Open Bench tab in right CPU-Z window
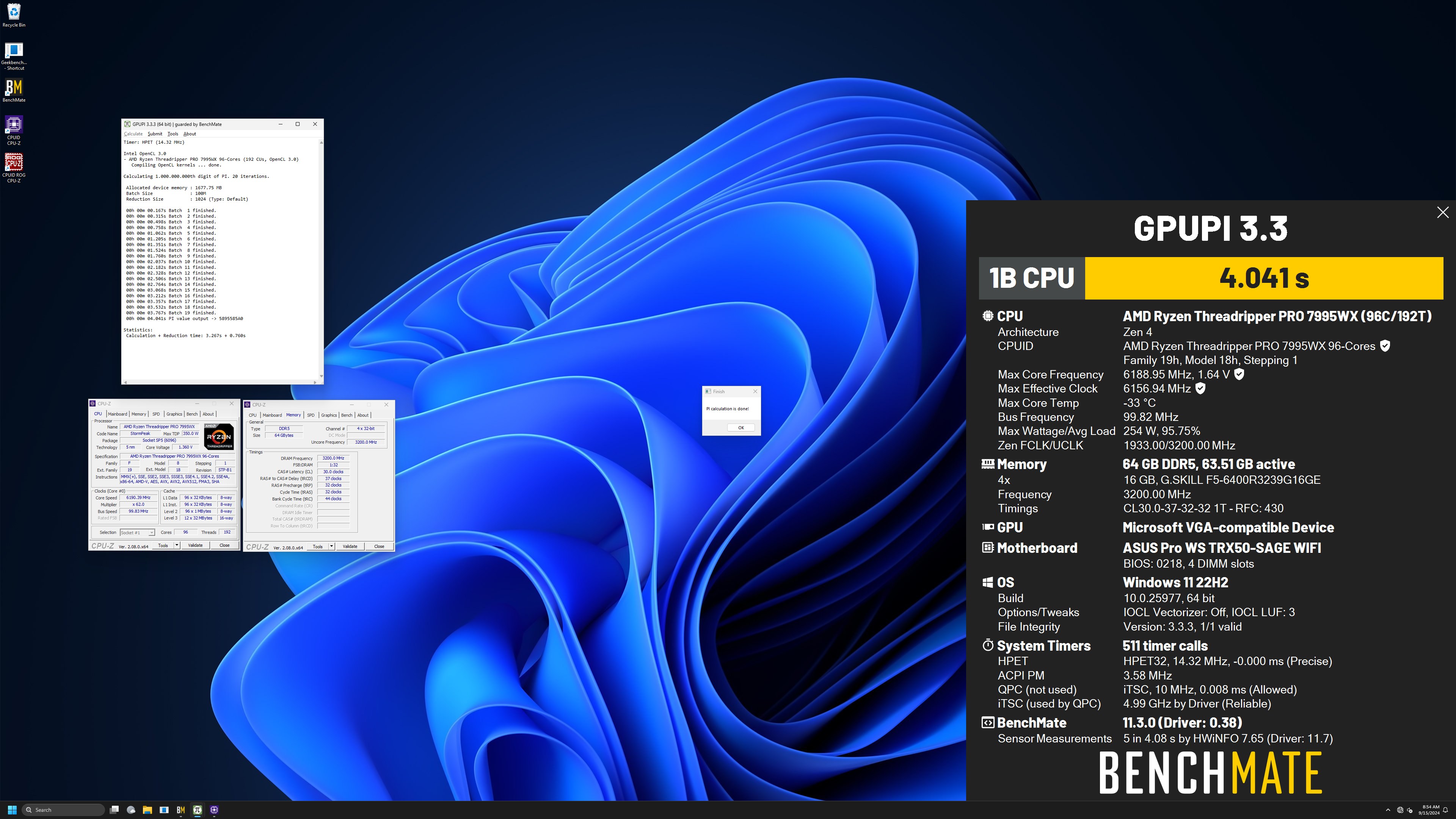The height and width of the screenshot is (819, 1456). [x=347, y=416]
